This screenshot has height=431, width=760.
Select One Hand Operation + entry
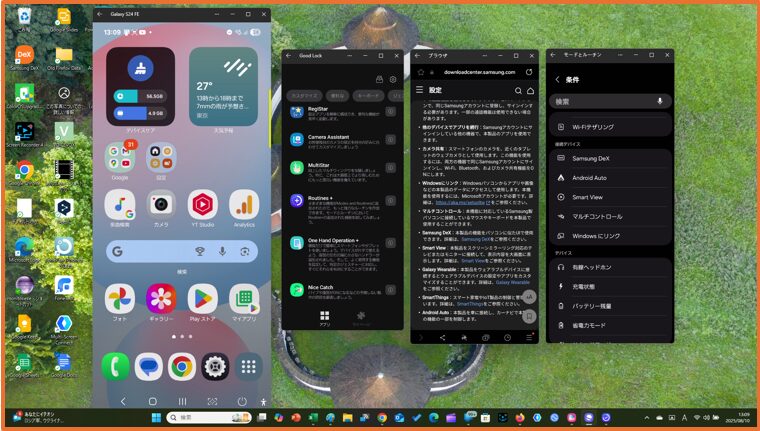pos(342,253)
